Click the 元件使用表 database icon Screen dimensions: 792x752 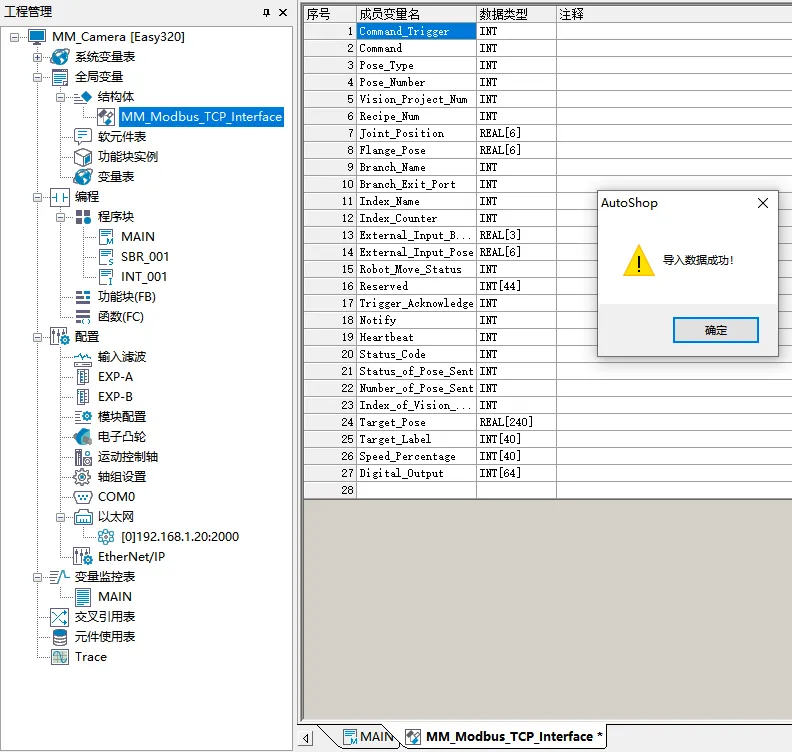point(60,637)
